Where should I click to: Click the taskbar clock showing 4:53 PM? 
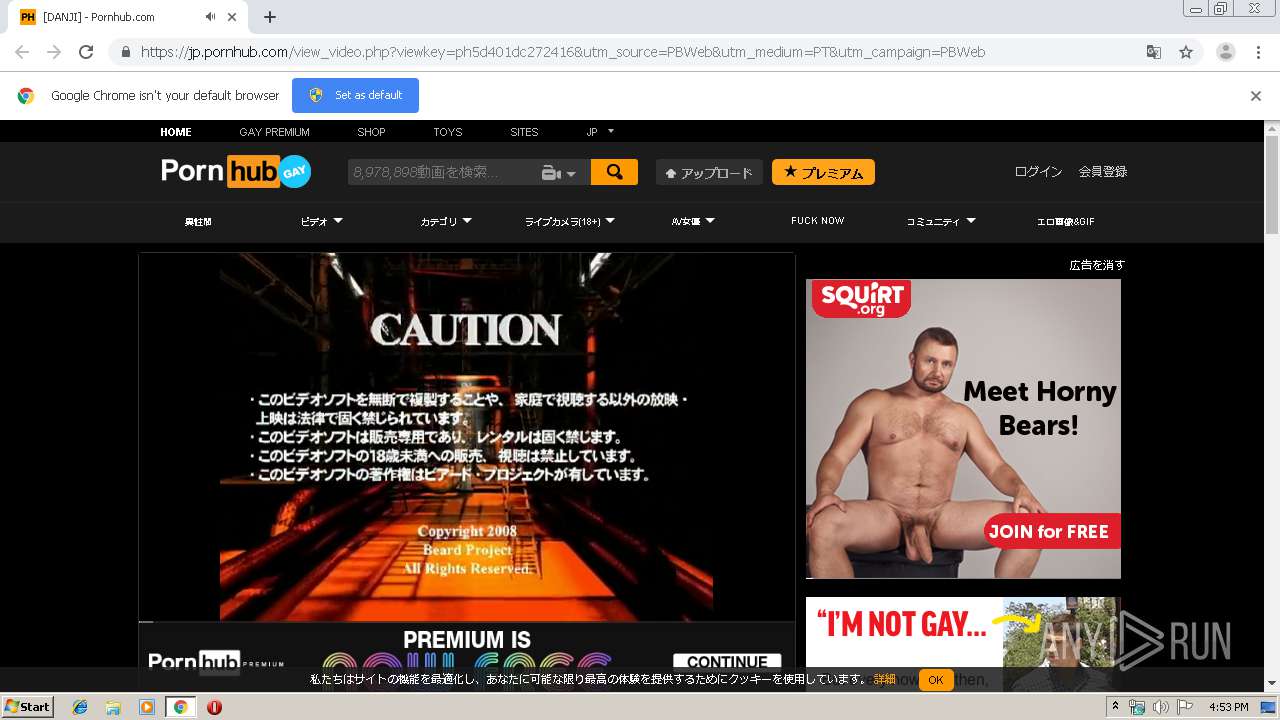1228,707
